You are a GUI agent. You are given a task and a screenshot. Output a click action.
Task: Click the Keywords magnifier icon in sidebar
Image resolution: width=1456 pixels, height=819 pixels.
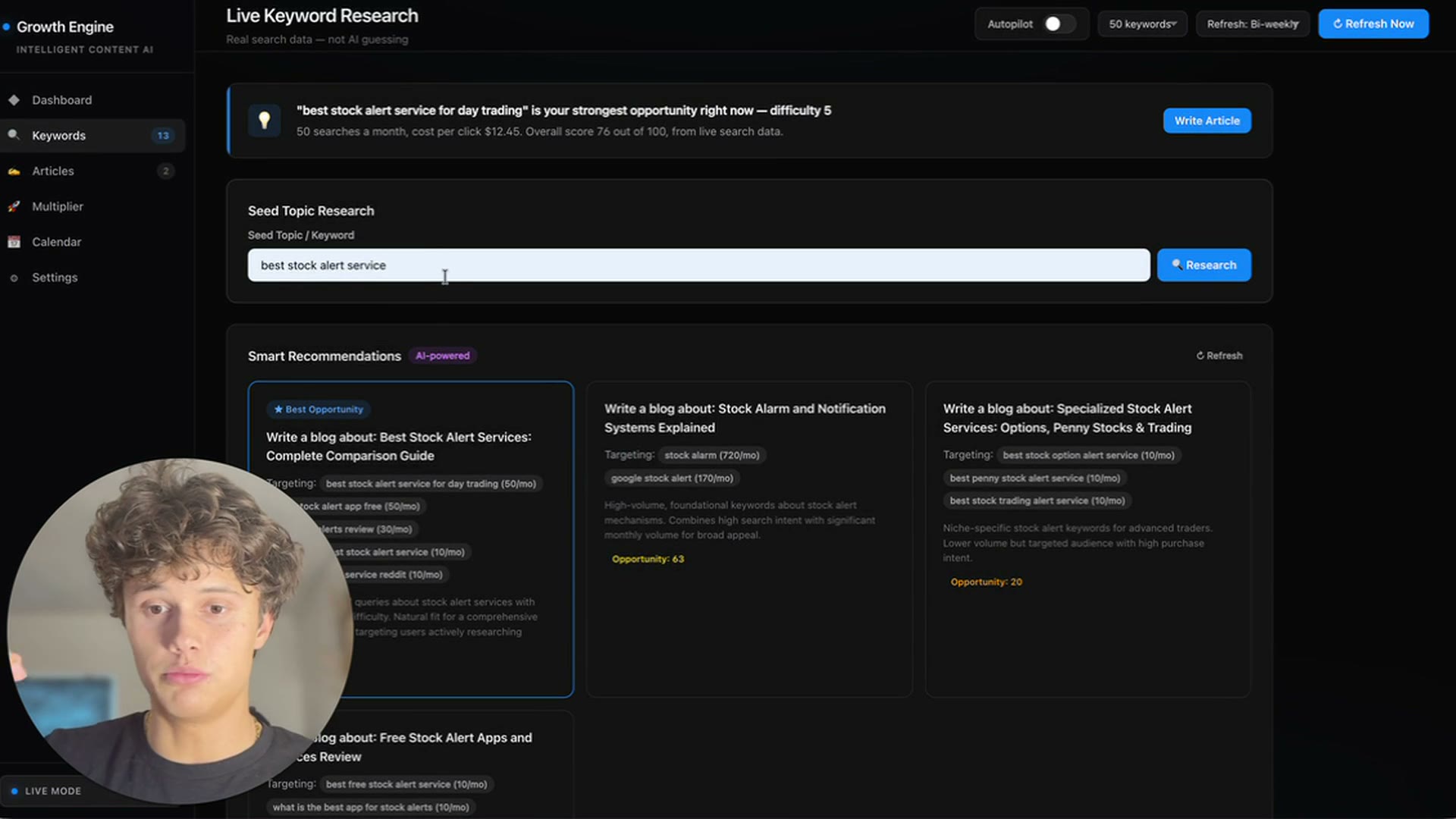(x=14, y=135)
